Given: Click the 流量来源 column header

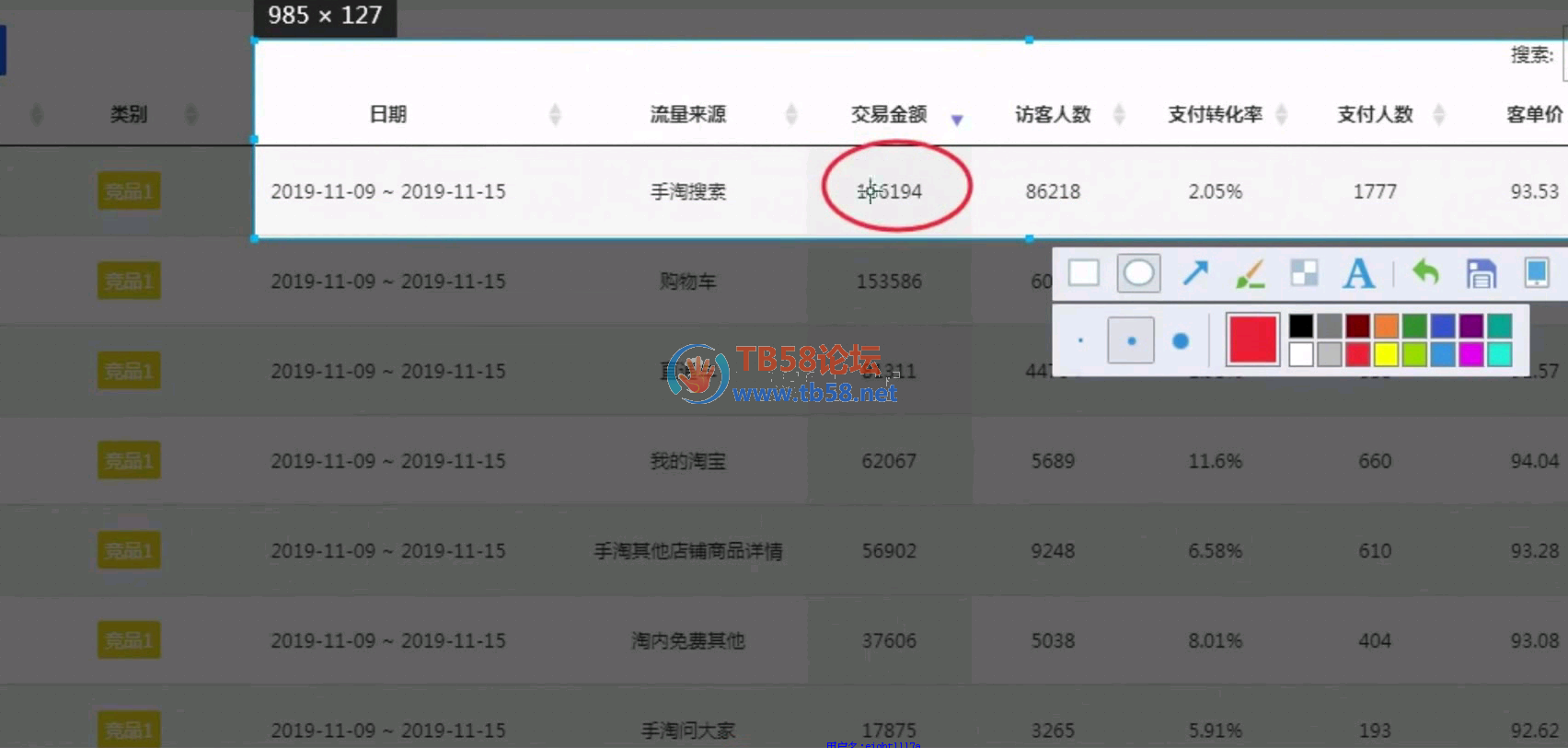Looking at the screenshot, I should click(687, 114).
